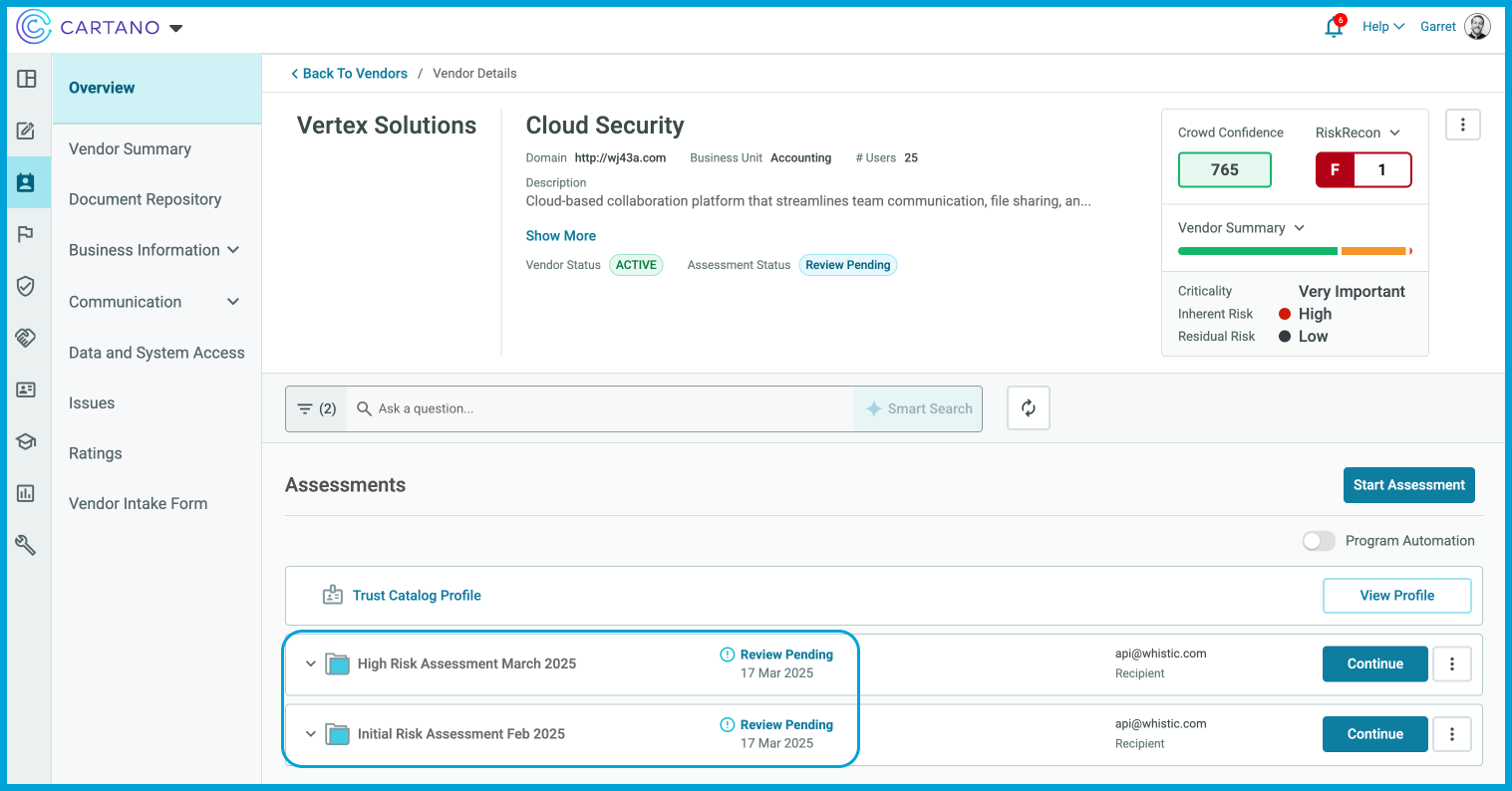The image size is (1512, 791).
Task: Open the RiskRecon dropdown
Action: pyautogui.click(x=1357, y=132)
